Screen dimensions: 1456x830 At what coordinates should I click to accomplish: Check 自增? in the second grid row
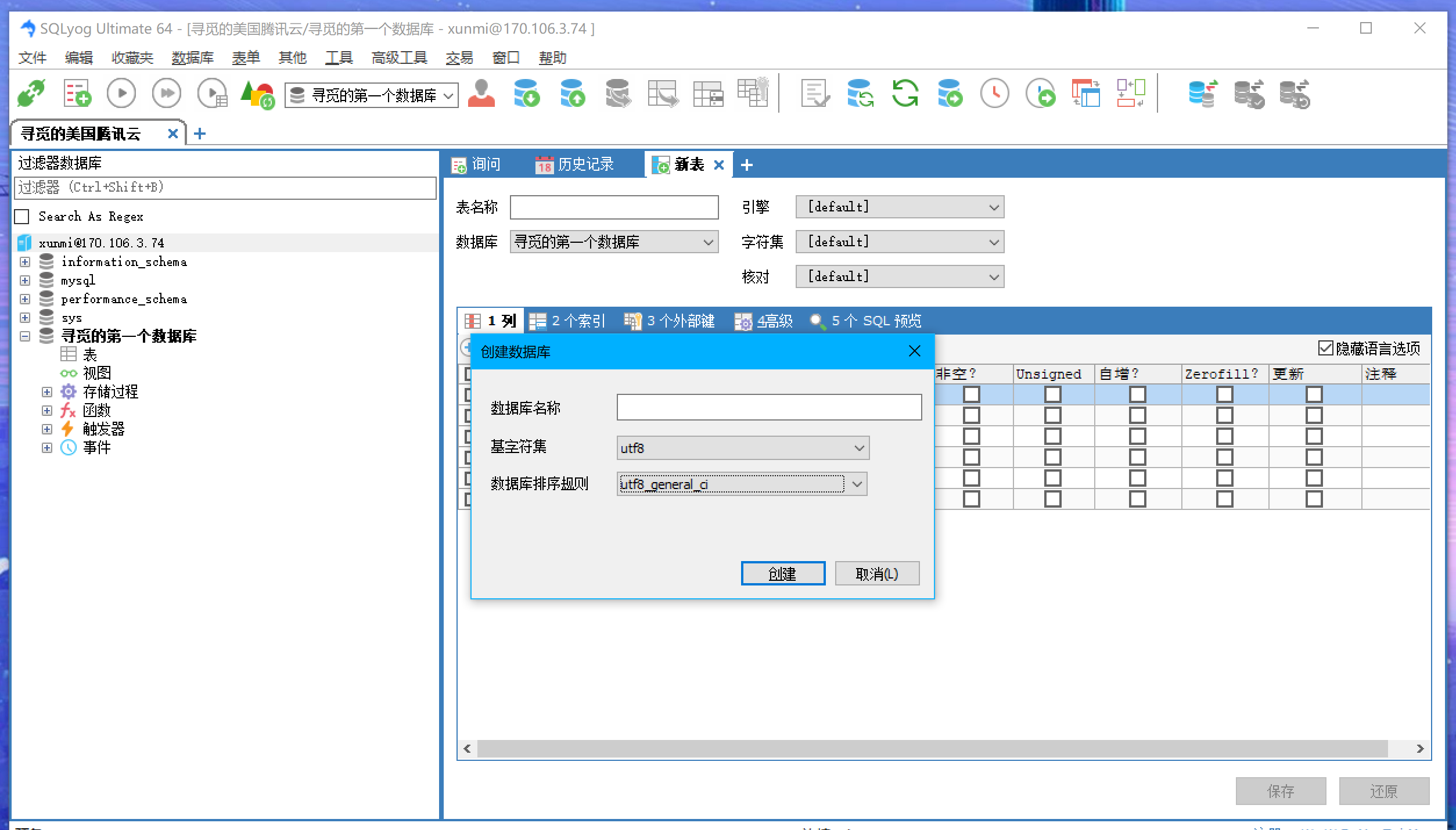click(1138, 416)
